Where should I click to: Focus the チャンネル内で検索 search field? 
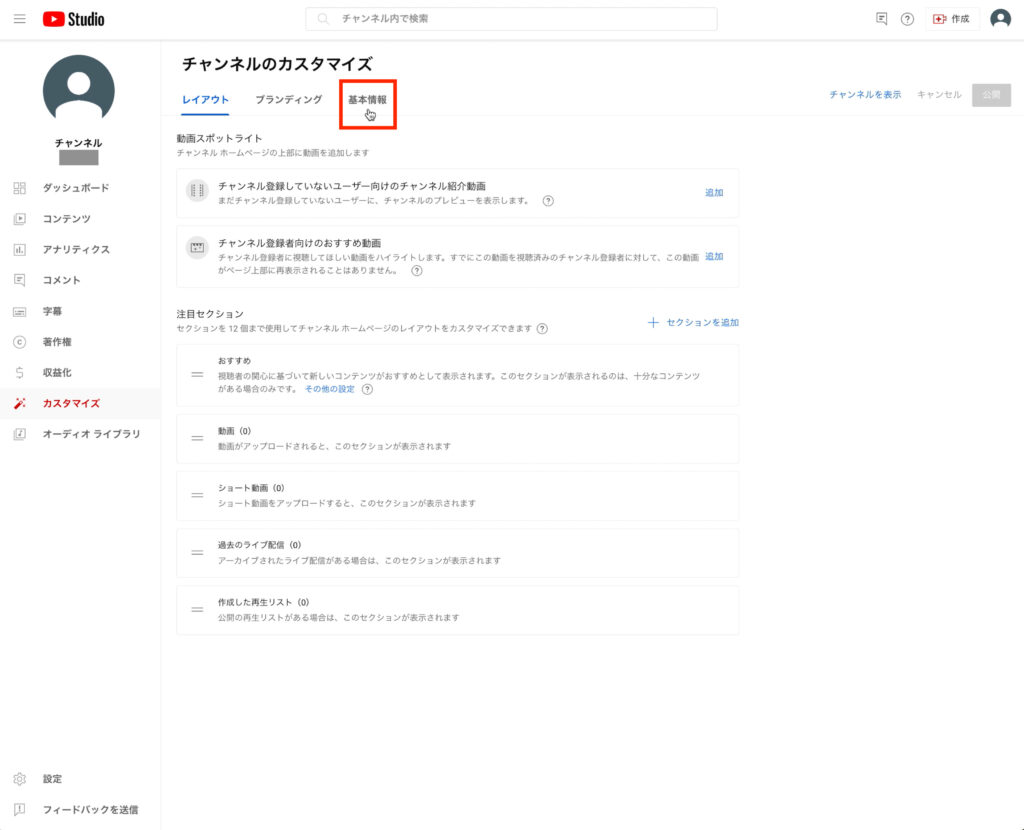click(x=520, y=19)
